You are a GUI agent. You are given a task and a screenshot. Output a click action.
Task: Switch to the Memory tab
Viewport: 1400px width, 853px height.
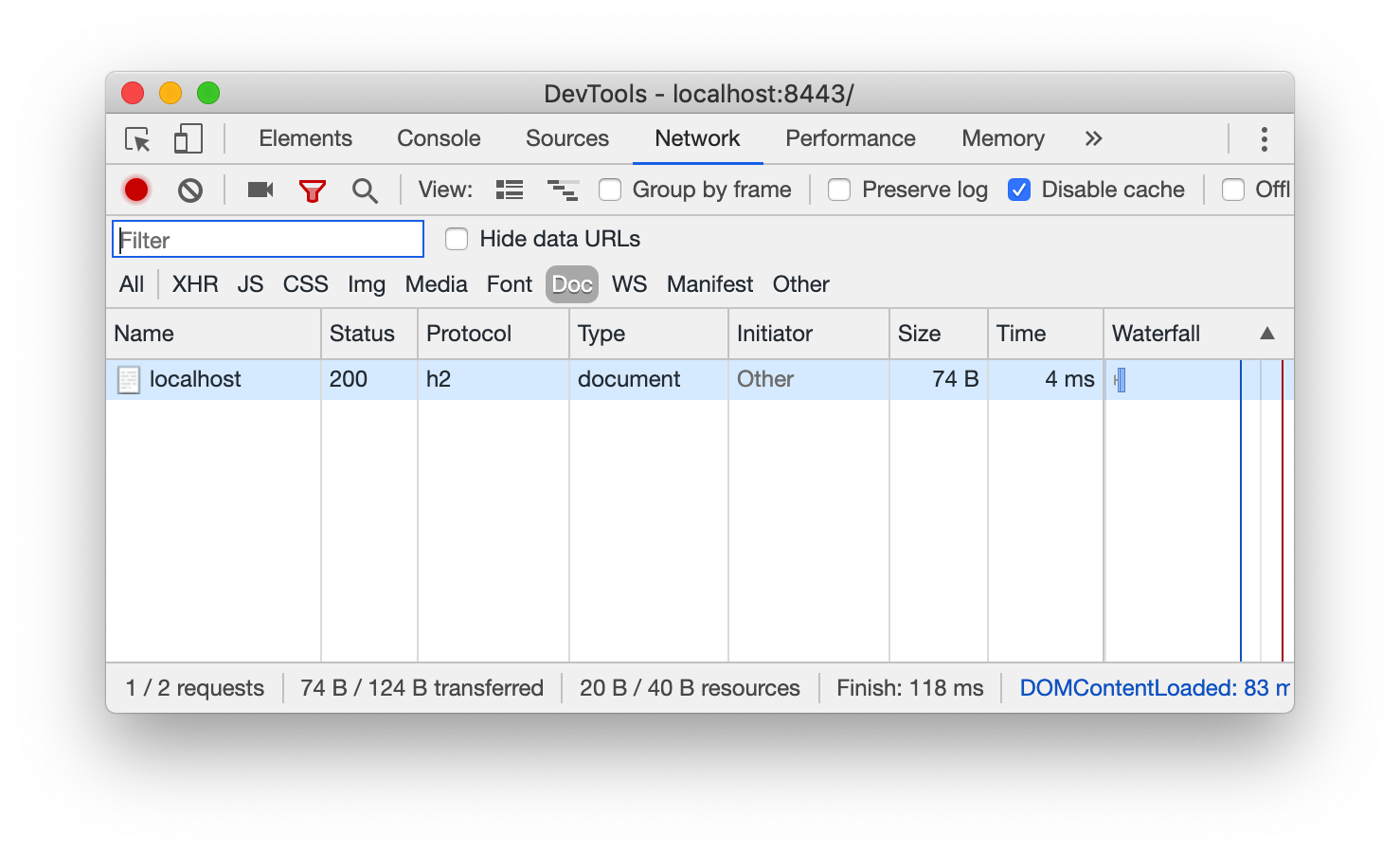tap(1003, 138)
